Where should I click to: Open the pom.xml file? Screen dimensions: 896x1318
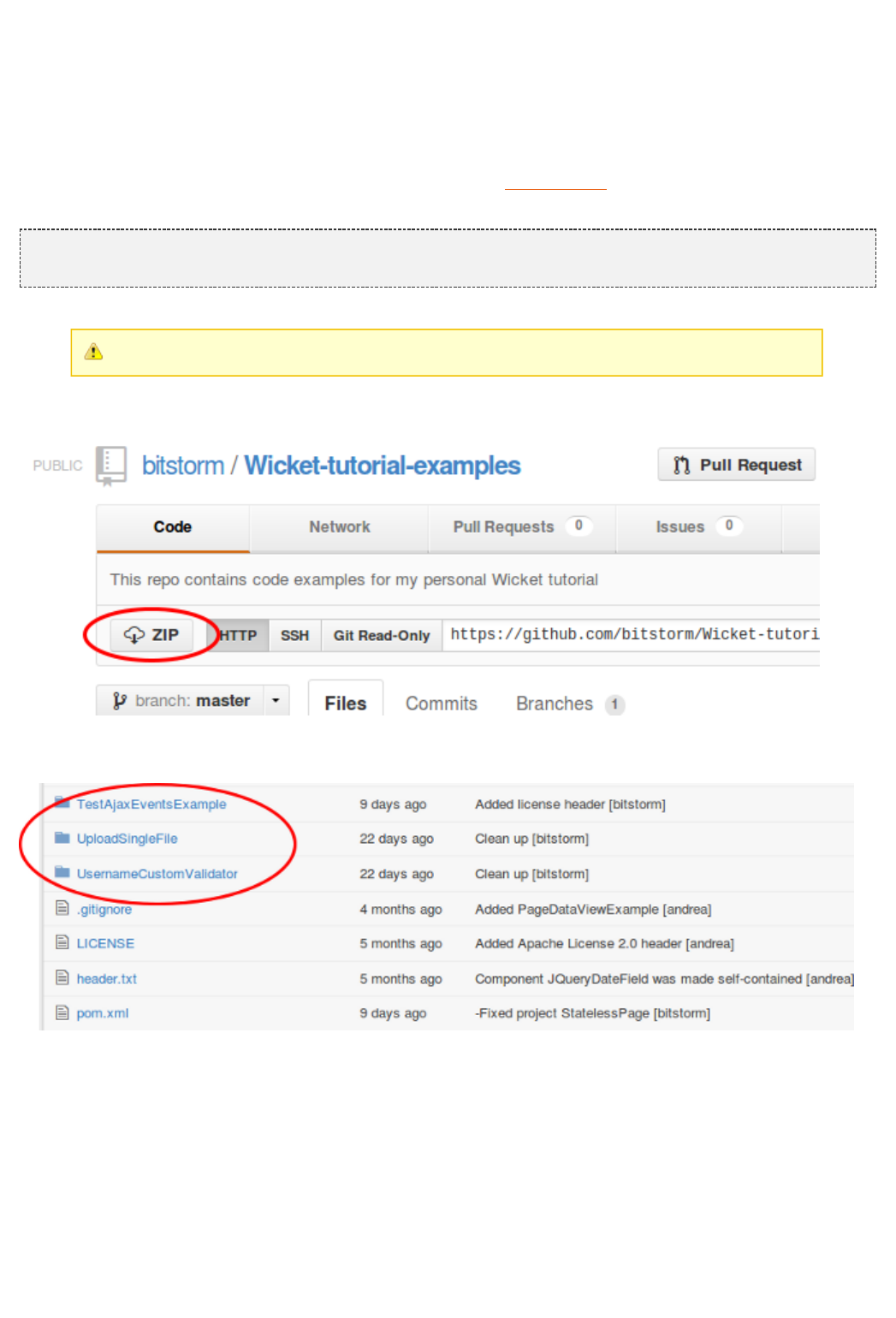pyautogui.click(x=103, y=1013)
